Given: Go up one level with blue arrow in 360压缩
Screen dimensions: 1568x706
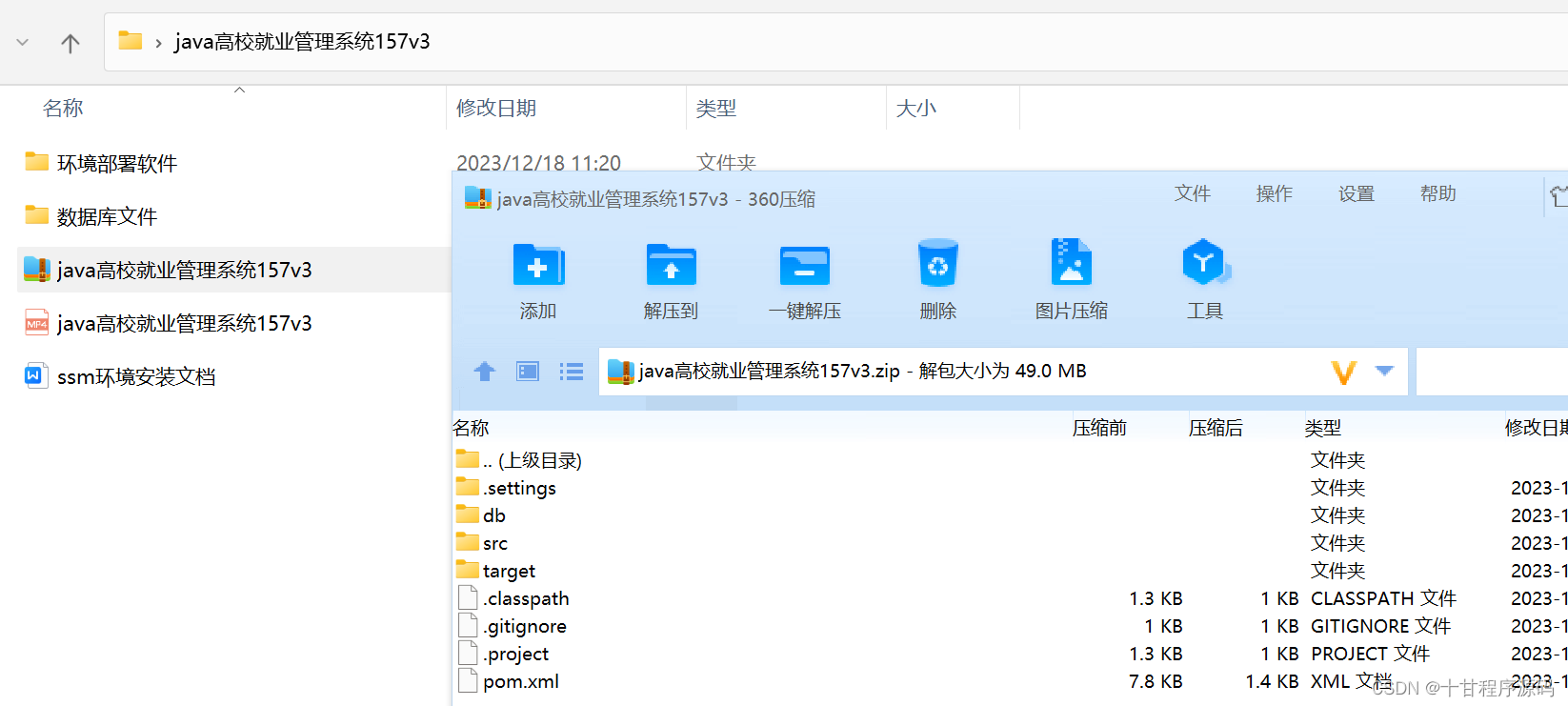Looking at the screenshot, I should [485, 372].
